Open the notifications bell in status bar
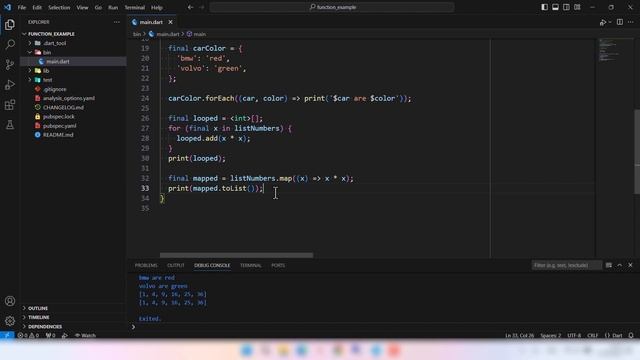Viewport: 640px width, 360px height. (x=631, y=335)
